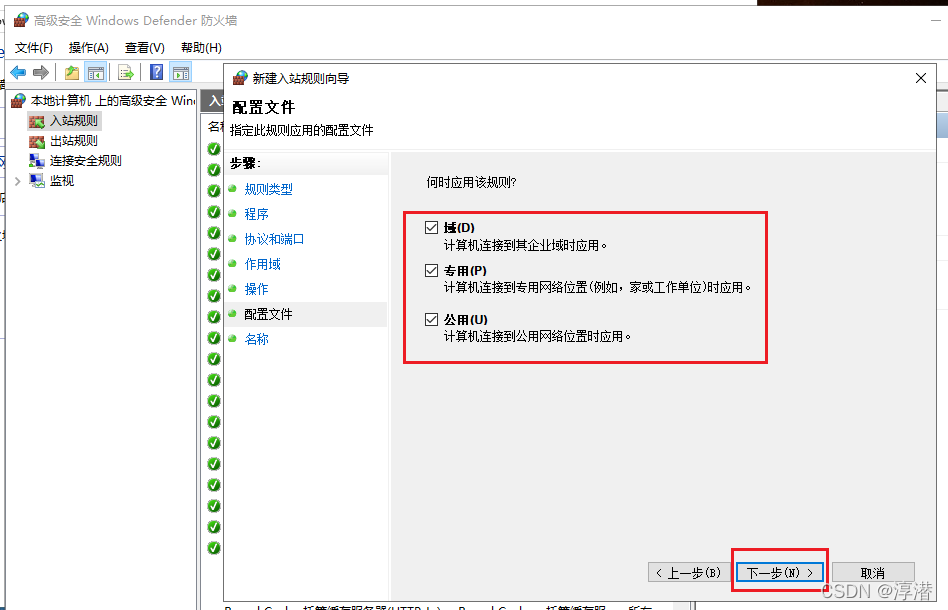Image resolution: width=948 pixels, height=610 pixels.
Task: Click the up-one-level folder toolbar icon
Action: pos(72,73)
